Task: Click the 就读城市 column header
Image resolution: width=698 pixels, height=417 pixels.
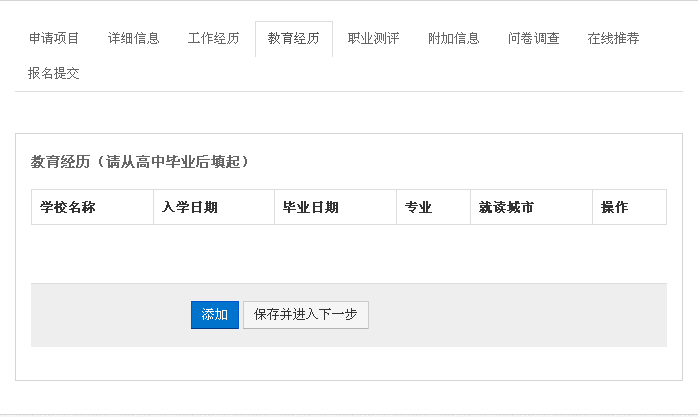Action: tap(532, 207)
